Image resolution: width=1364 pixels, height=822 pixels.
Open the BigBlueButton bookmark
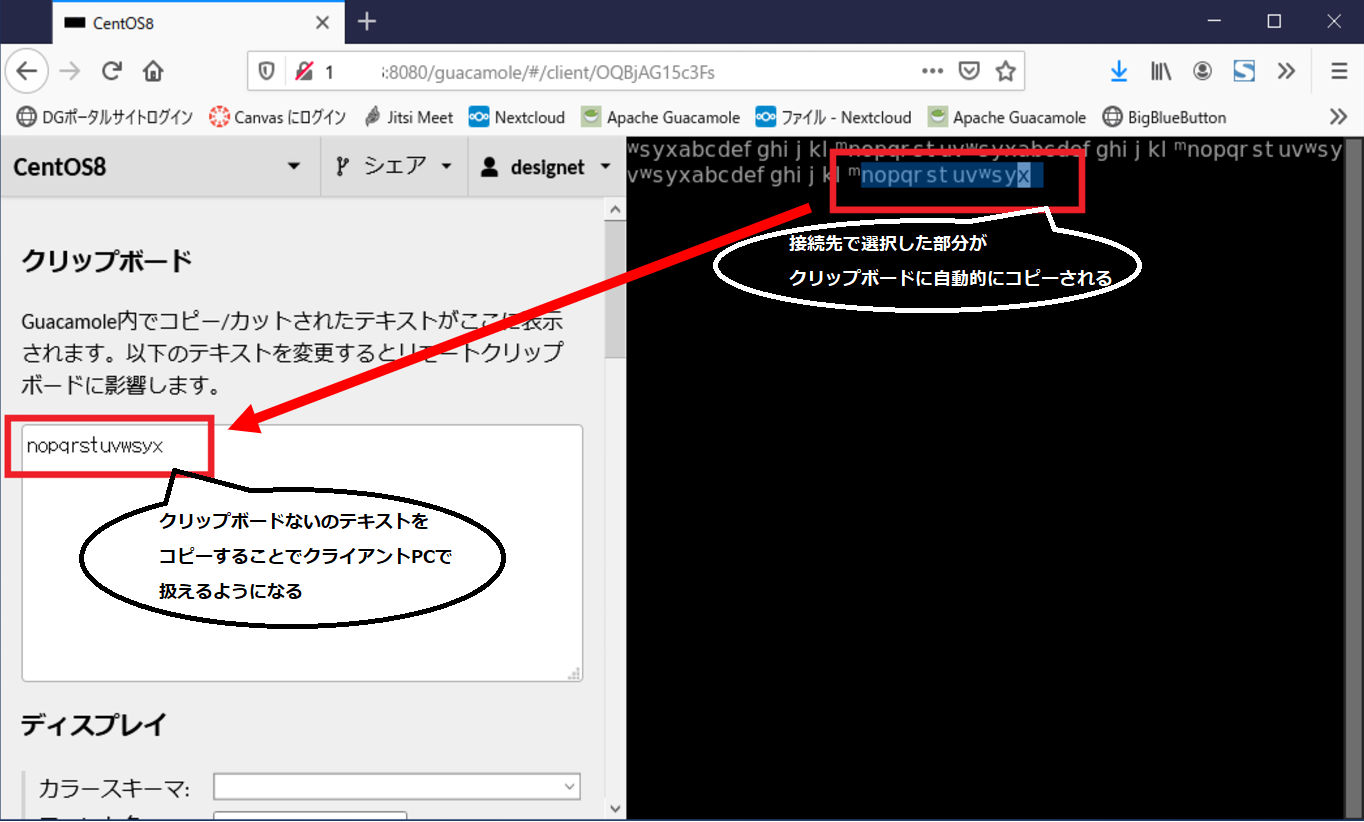(x=1164, y=117)
